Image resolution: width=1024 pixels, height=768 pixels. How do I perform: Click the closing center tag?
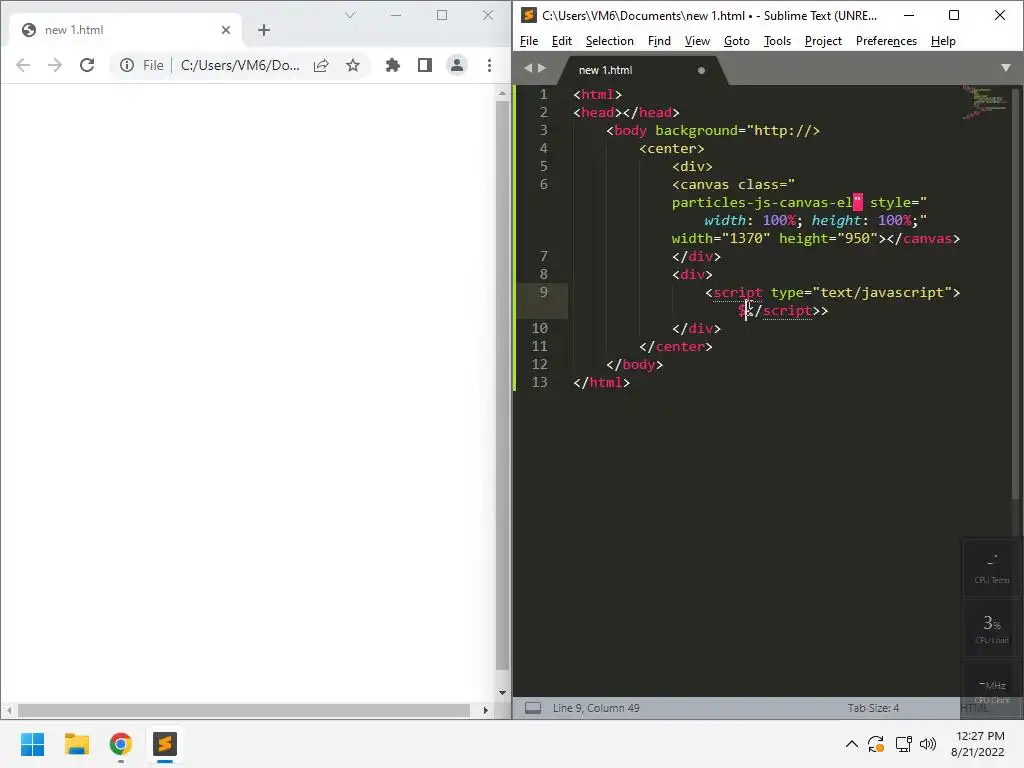[x=676, y=347]
